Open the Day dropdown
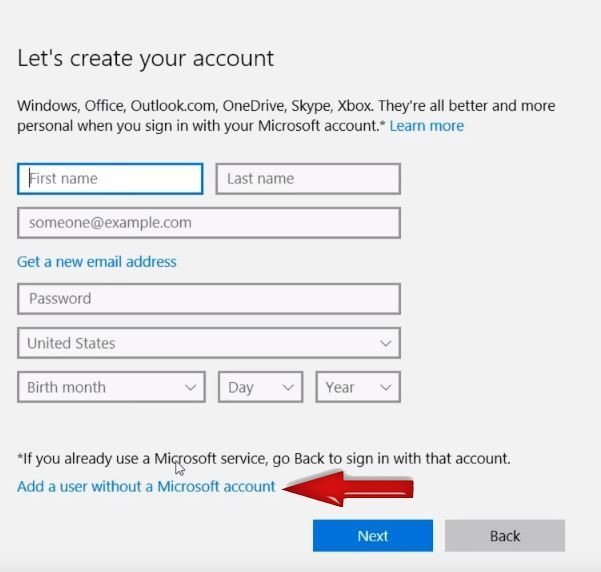601x572 pixels. tap(261, 387)
